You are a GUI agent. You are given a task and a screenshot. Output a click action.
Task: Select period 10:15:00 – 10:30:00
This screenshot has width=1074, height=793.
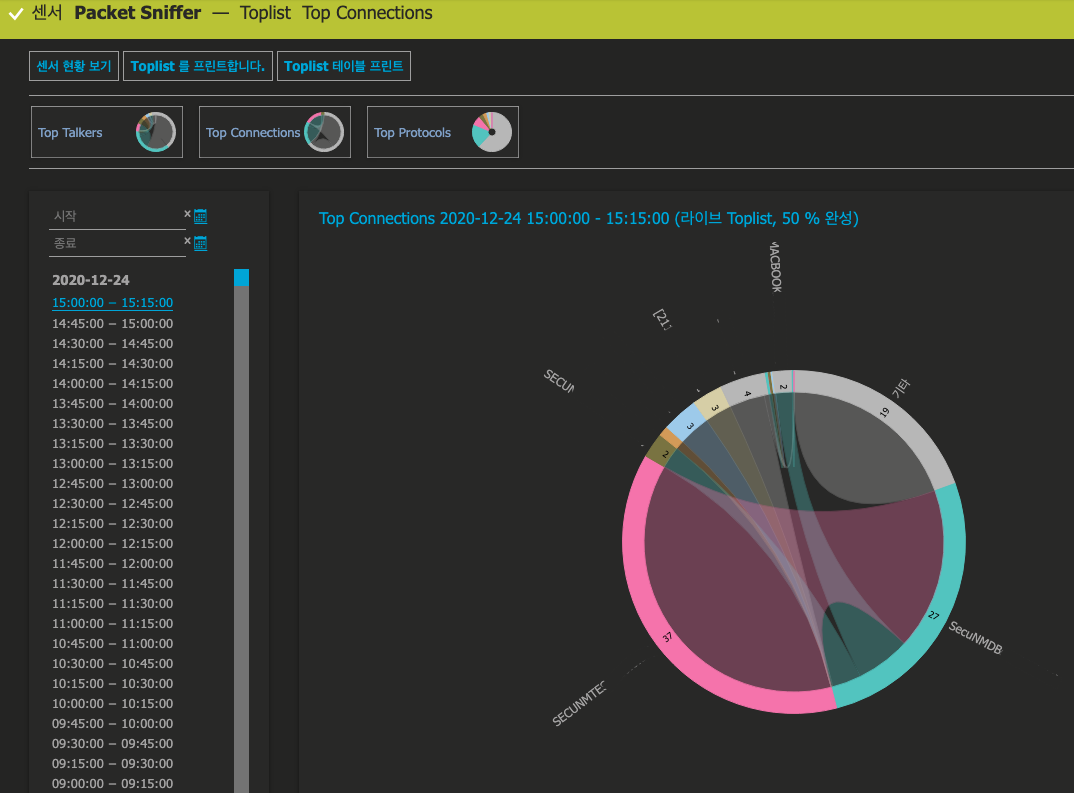tap(112, 683)
